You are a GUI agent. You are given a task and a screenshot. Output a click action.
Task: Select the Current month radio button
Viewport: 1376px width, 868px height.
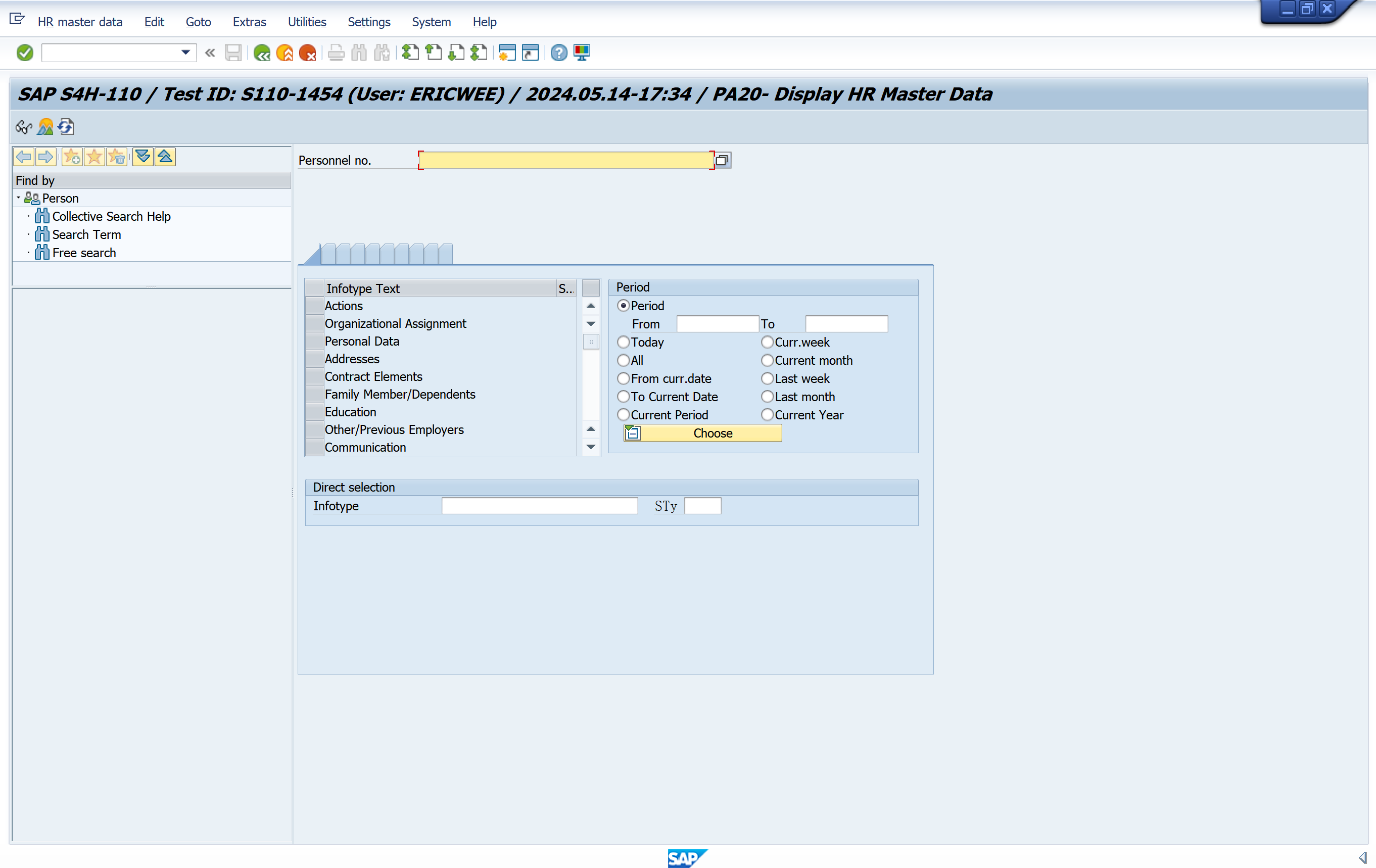pos(768,361)
